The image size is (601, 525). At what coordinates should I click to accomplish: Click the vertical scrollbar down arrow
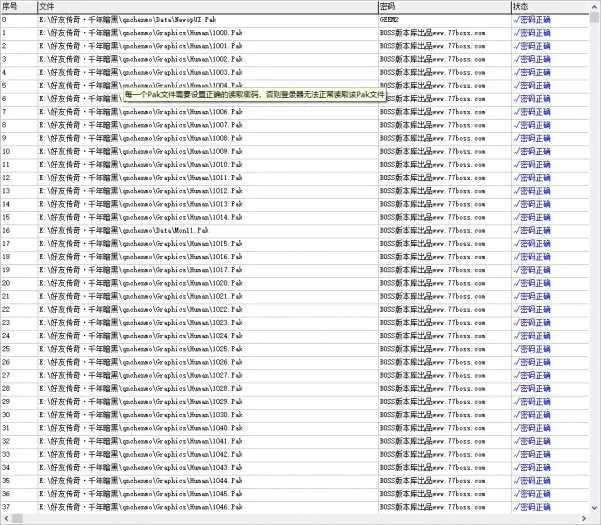click(595, 508)
